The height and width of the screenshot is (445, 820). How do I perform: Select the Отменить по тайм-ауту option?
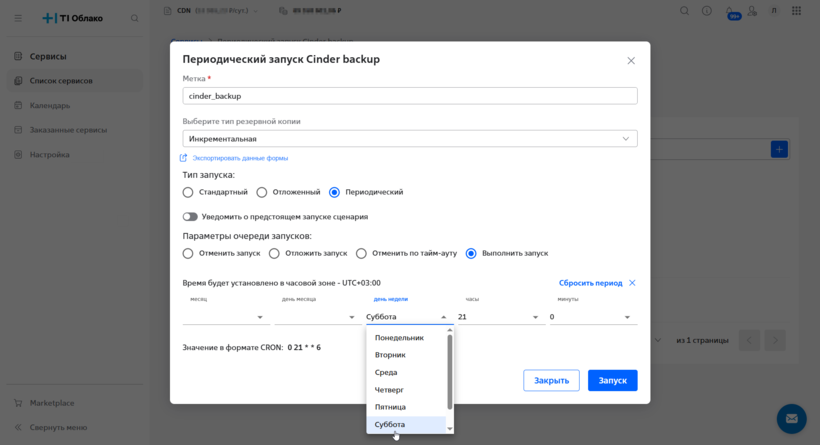[362, 254]
